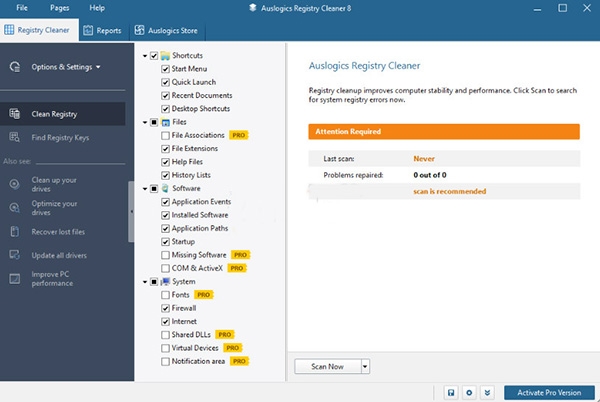Click the Software category icon
This screenshot has height=402, width=600.
click(165, 189)
